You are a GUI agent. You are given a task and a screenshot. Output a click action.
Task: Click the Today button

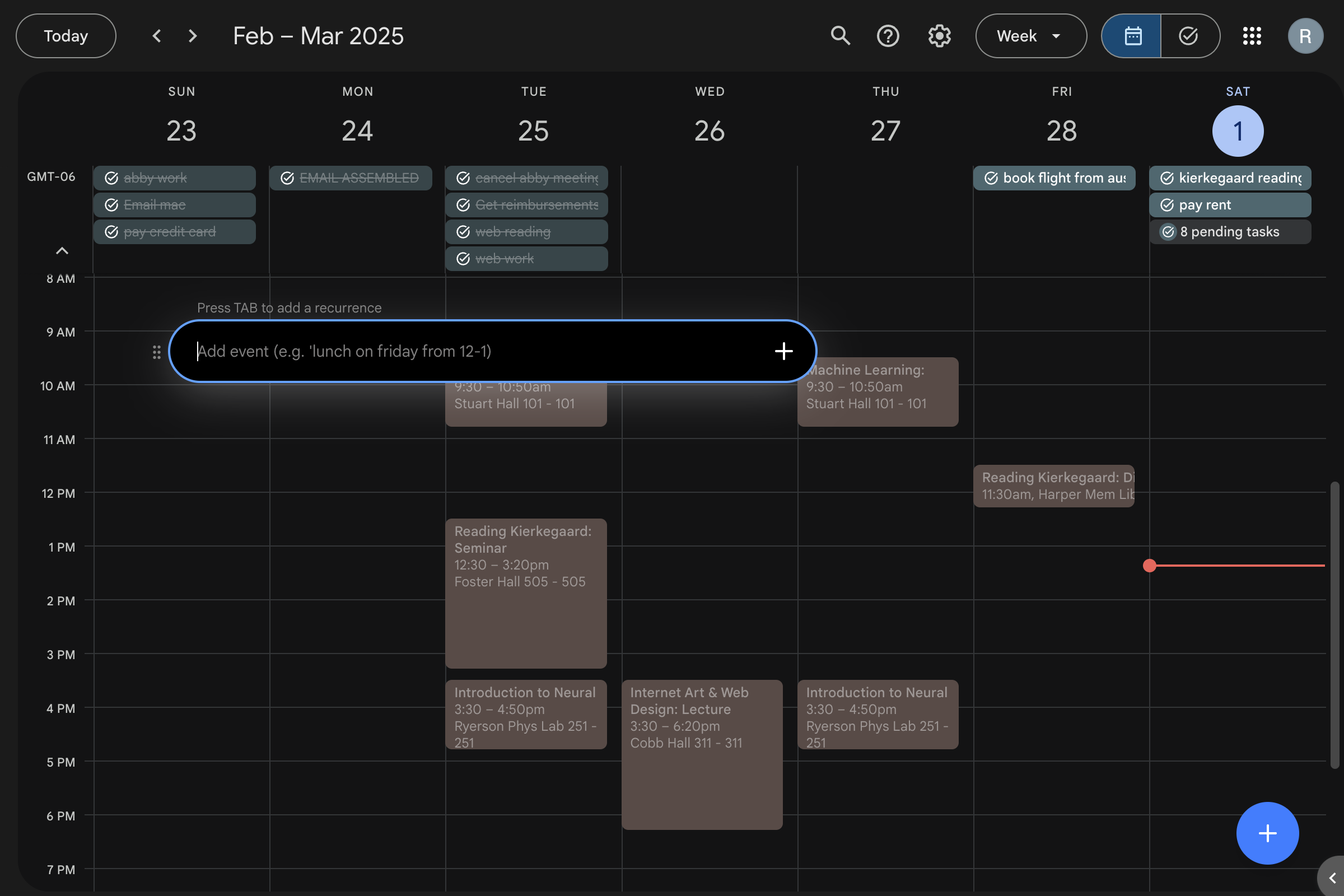[66, 35]
